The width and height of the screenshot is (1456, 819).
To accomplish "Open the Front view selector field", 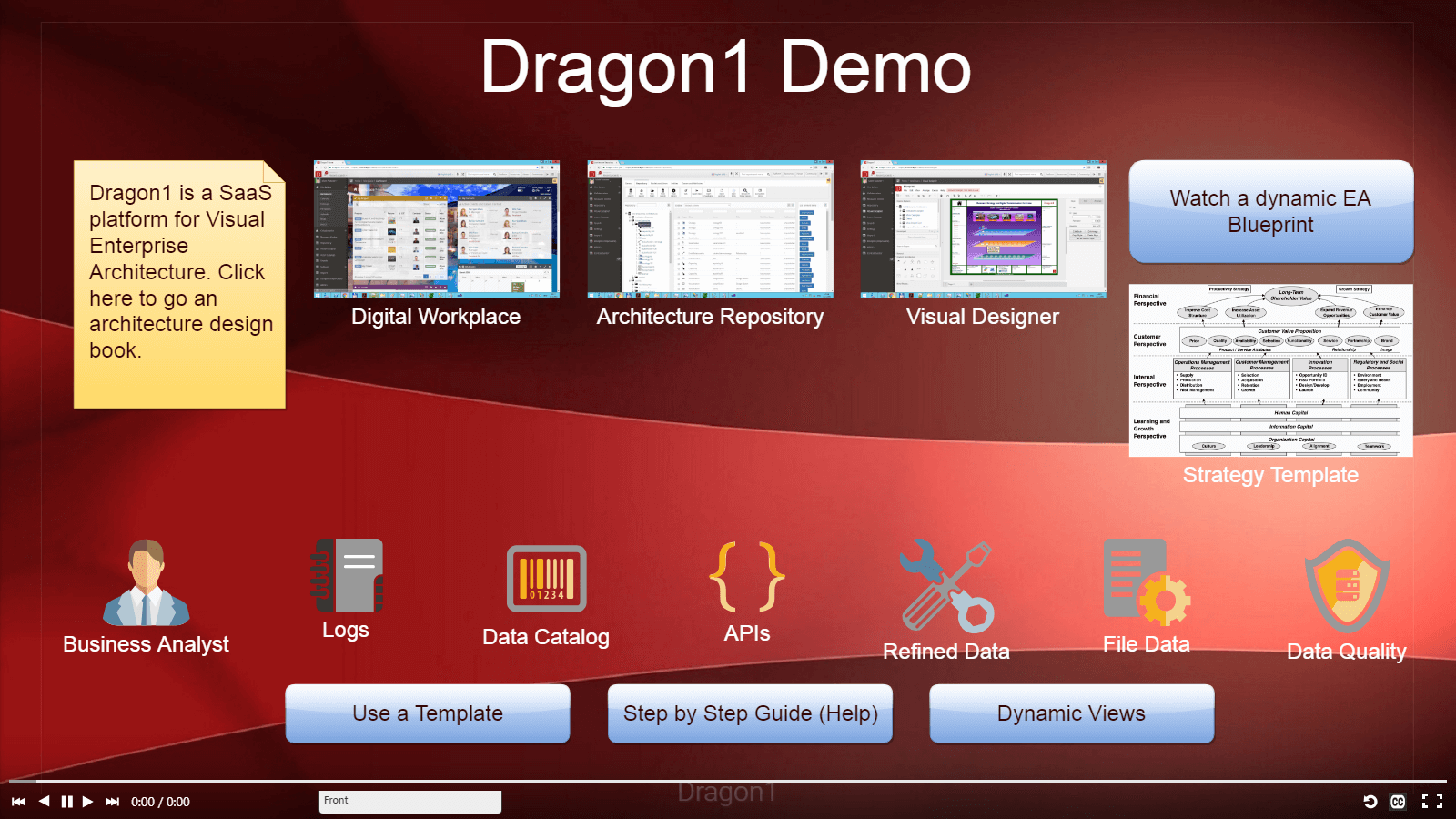I will 409,802.
